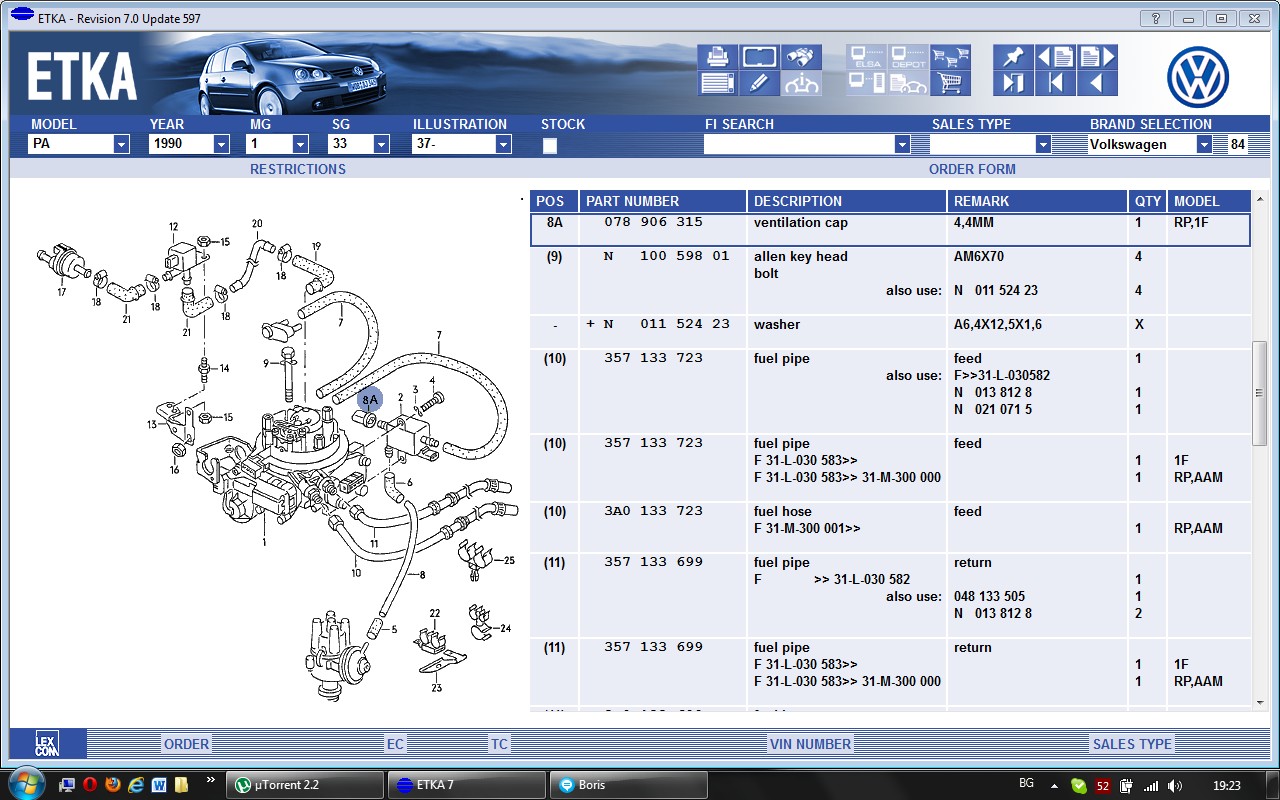Click the parts list vertical scrollbar thumb
1280x800 pixels.
click(x=1260, y=393)
